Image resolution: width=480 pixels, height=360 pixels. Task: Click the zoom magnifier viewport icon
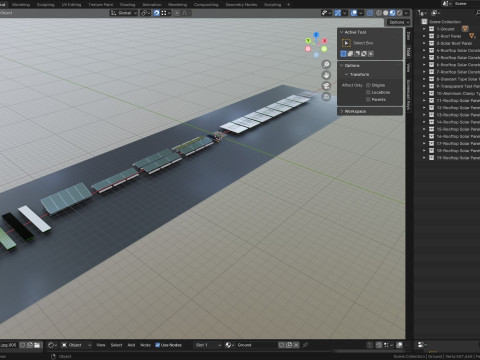point(326,64)
